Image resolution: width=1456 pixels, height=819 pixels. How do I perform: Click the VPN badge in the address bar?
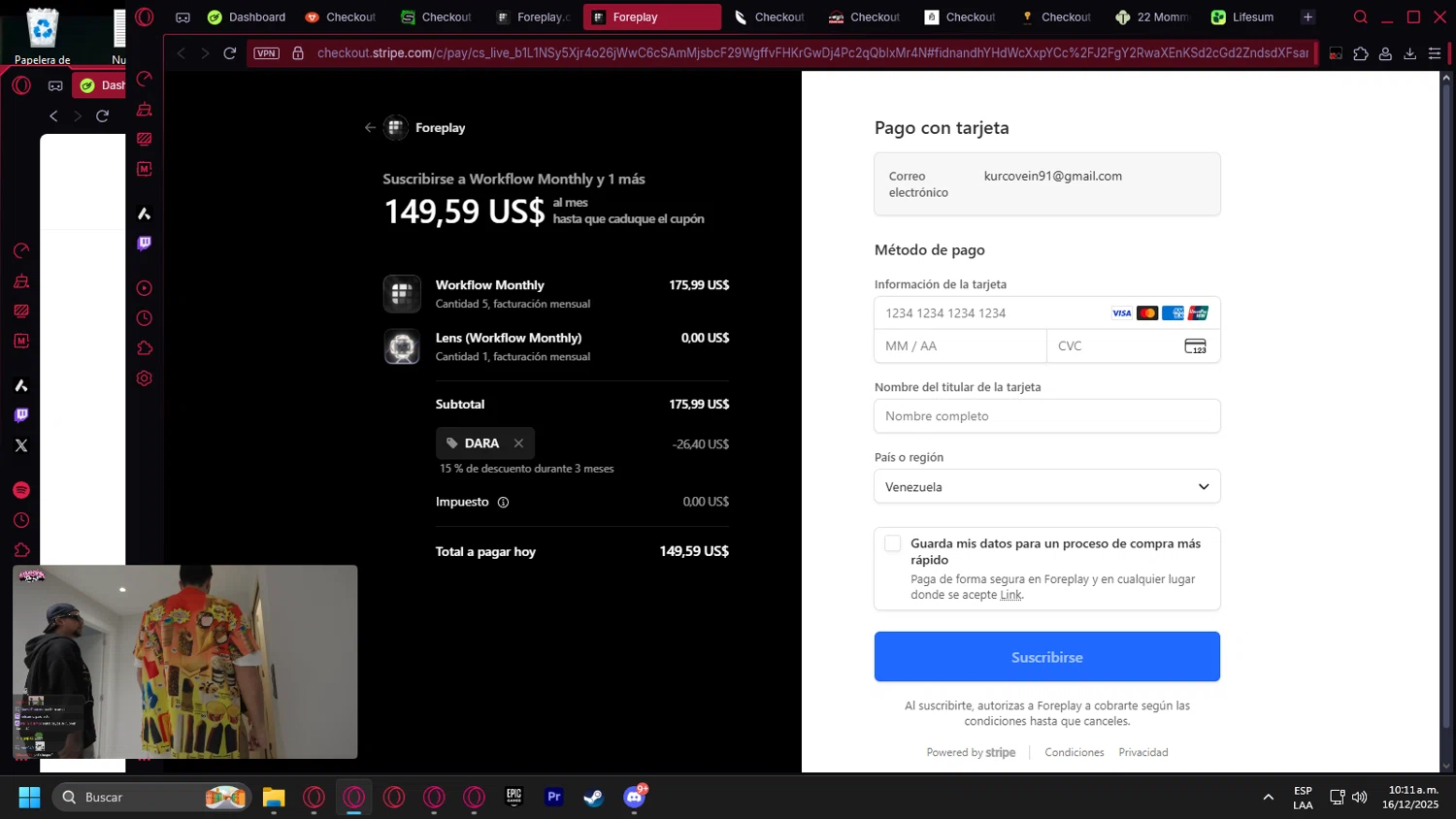pos(266,53)
